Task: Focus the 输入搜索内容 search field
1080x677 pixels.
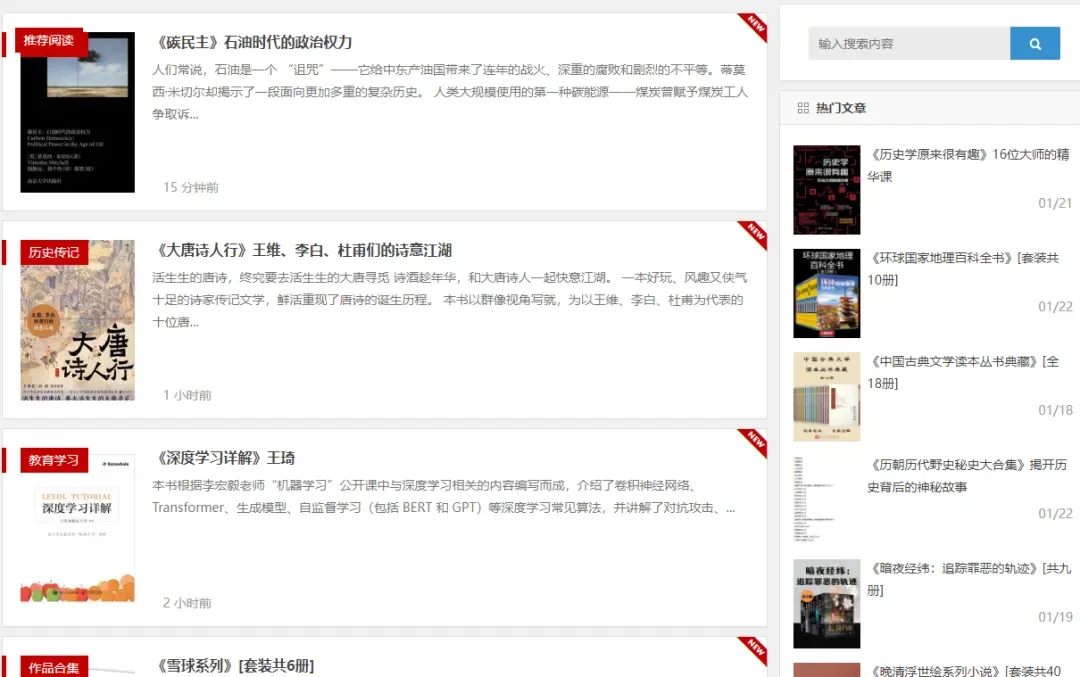Action: (x=909, y=43)
